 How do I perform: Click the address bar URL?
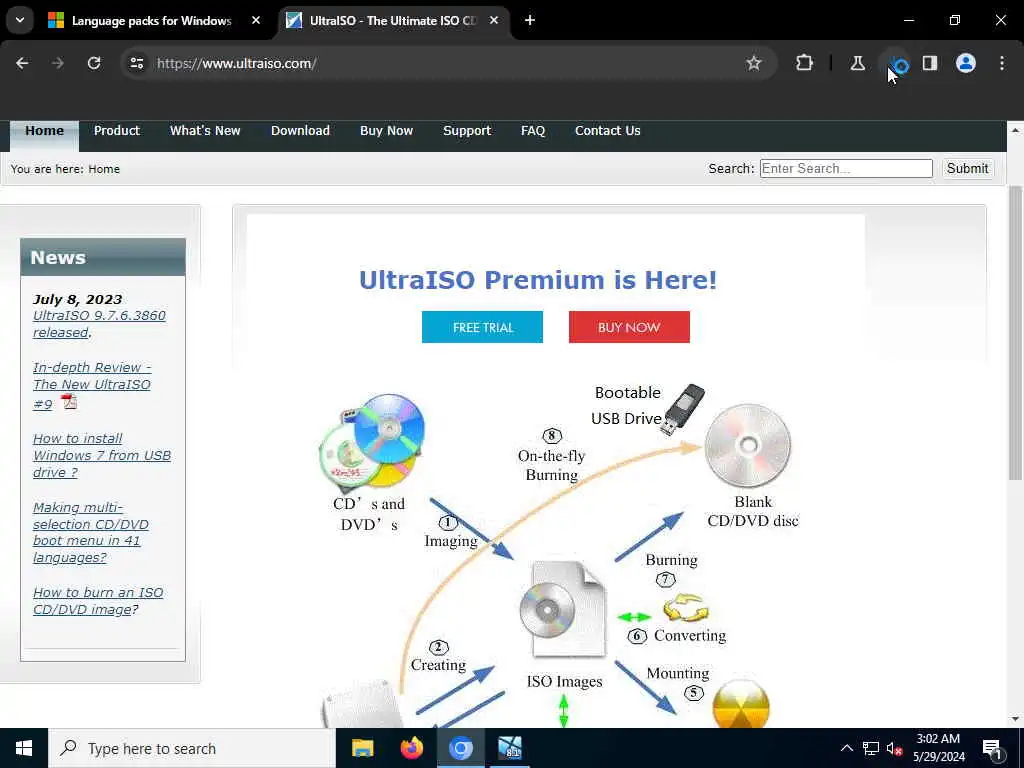click(x=236, y=63)
